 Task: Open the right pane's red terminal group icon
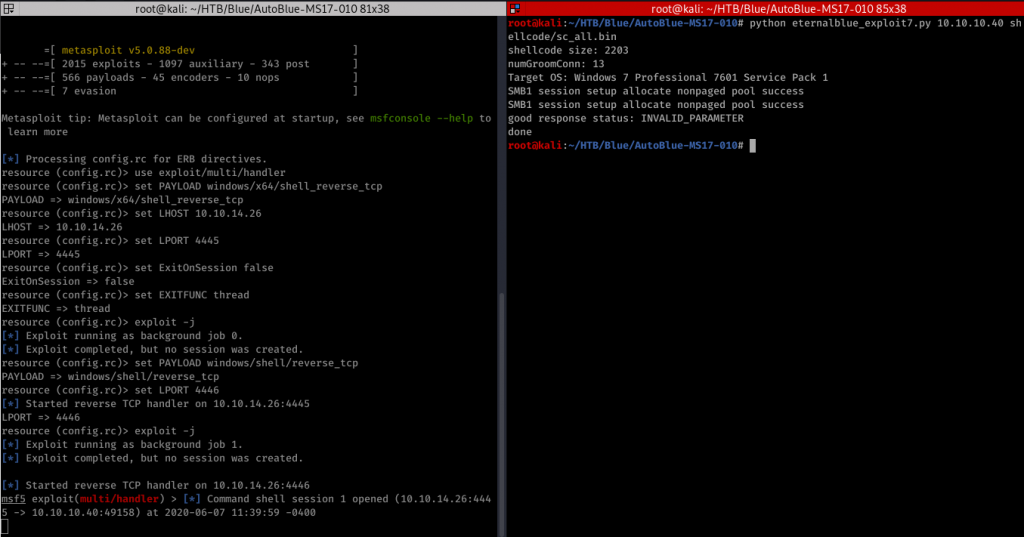point(515,8)
